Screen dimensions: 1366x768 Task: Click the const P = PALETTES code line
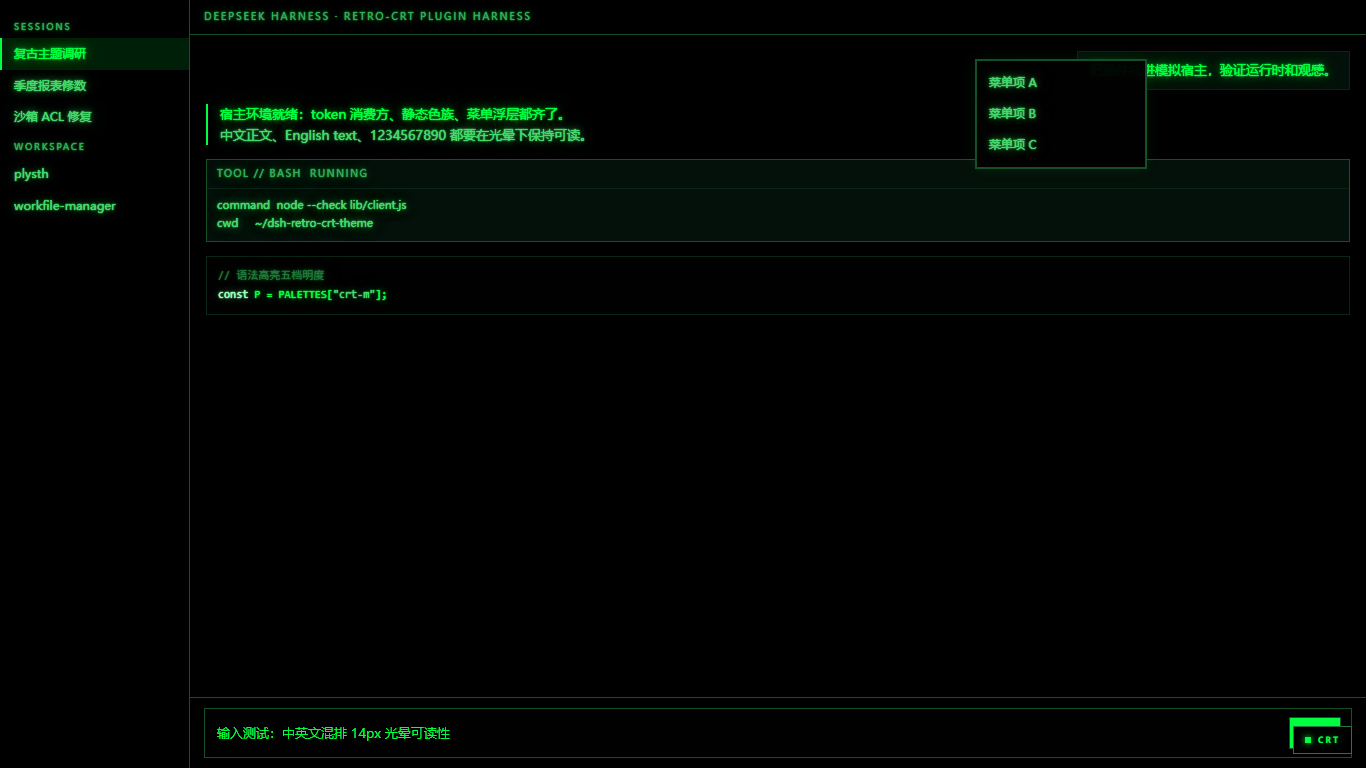(302, 295)
